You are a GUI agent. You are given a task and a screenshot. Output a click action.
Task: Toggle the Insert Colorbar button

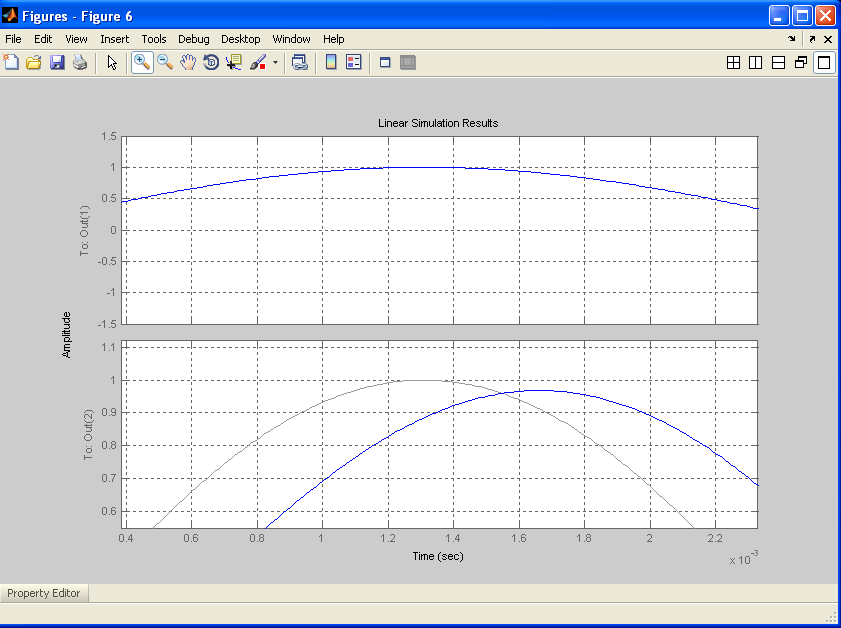(x=331, y=62)
